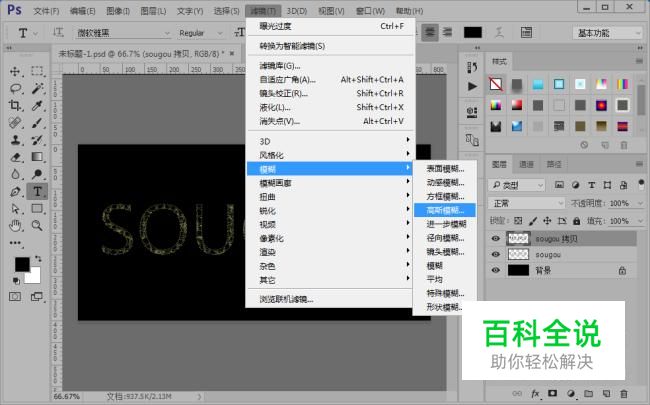650x405 pixels.
Task: Open the layer filter 类型 dropdown
Action: coord(516,185)
